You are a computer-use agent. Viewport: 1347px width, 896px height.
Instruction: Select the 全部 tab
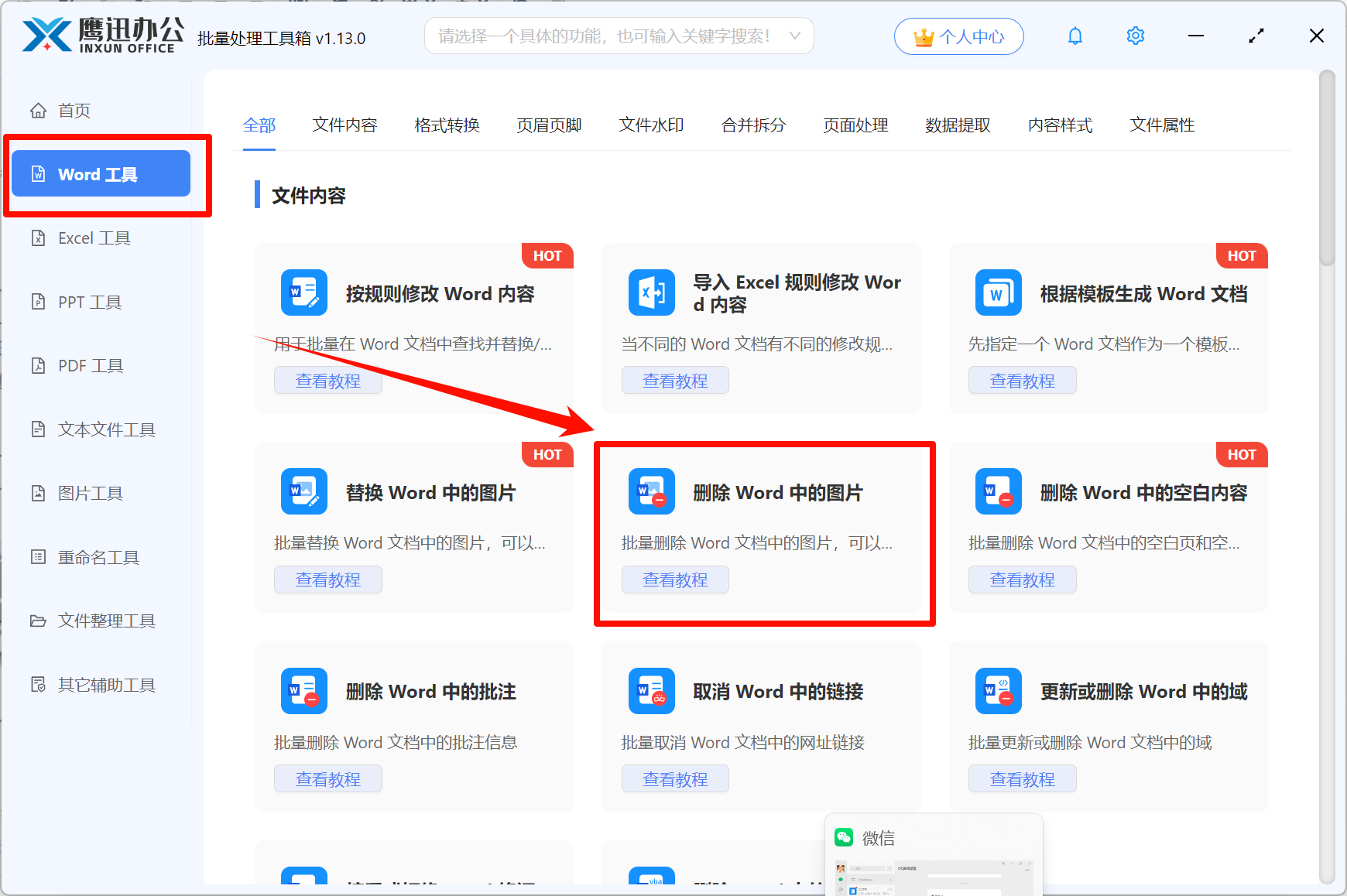(259, 125)
